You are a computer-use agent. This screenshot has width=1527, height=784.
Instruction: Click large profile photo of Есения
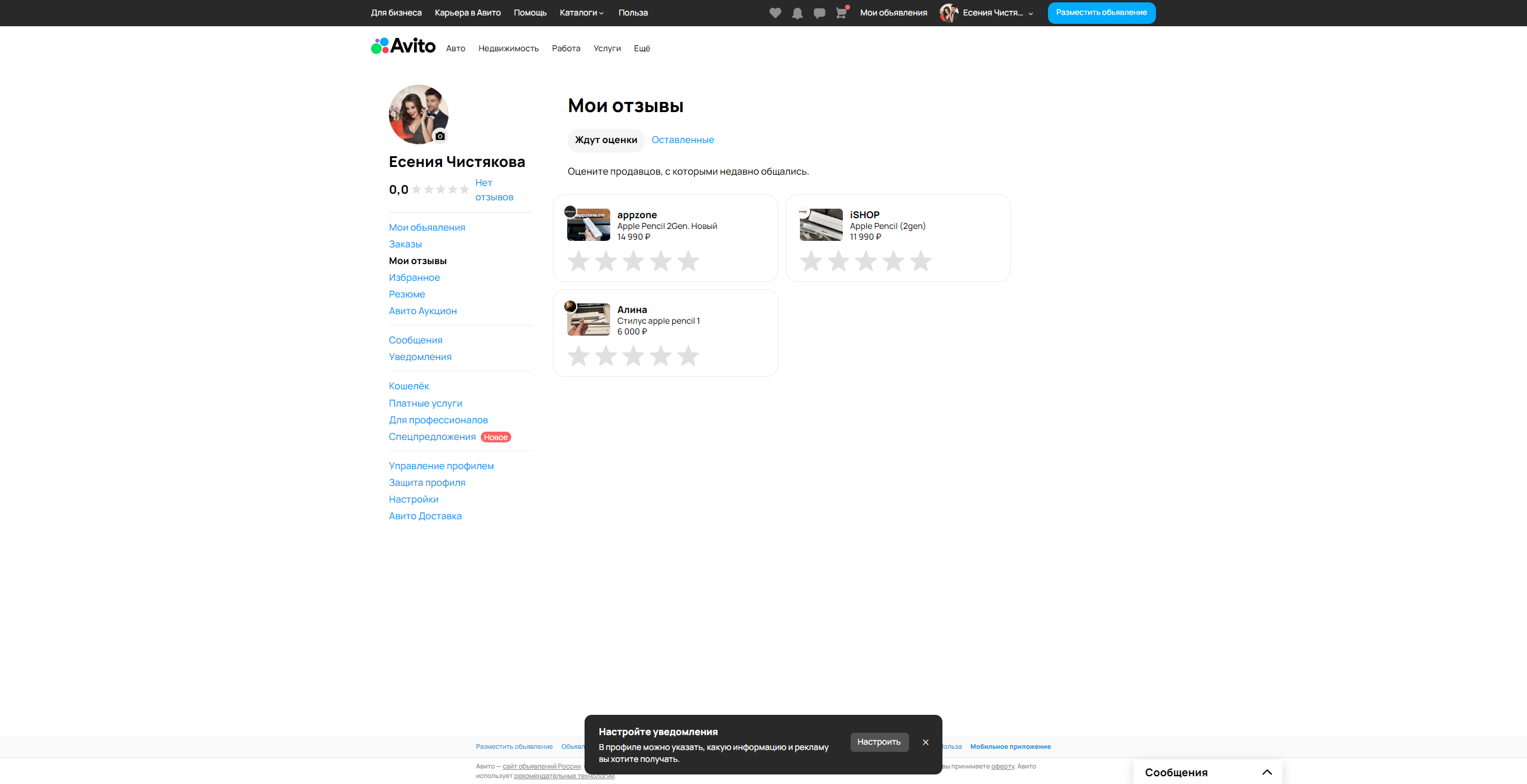[x=419, y=114]
